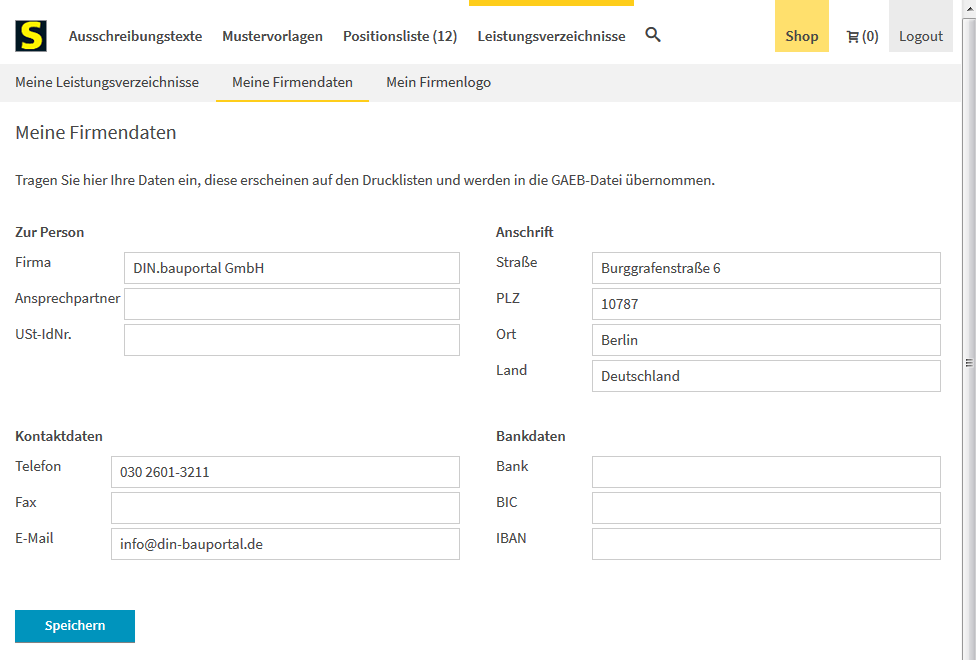Open the shopping cart (0)

tap(861, 35)
